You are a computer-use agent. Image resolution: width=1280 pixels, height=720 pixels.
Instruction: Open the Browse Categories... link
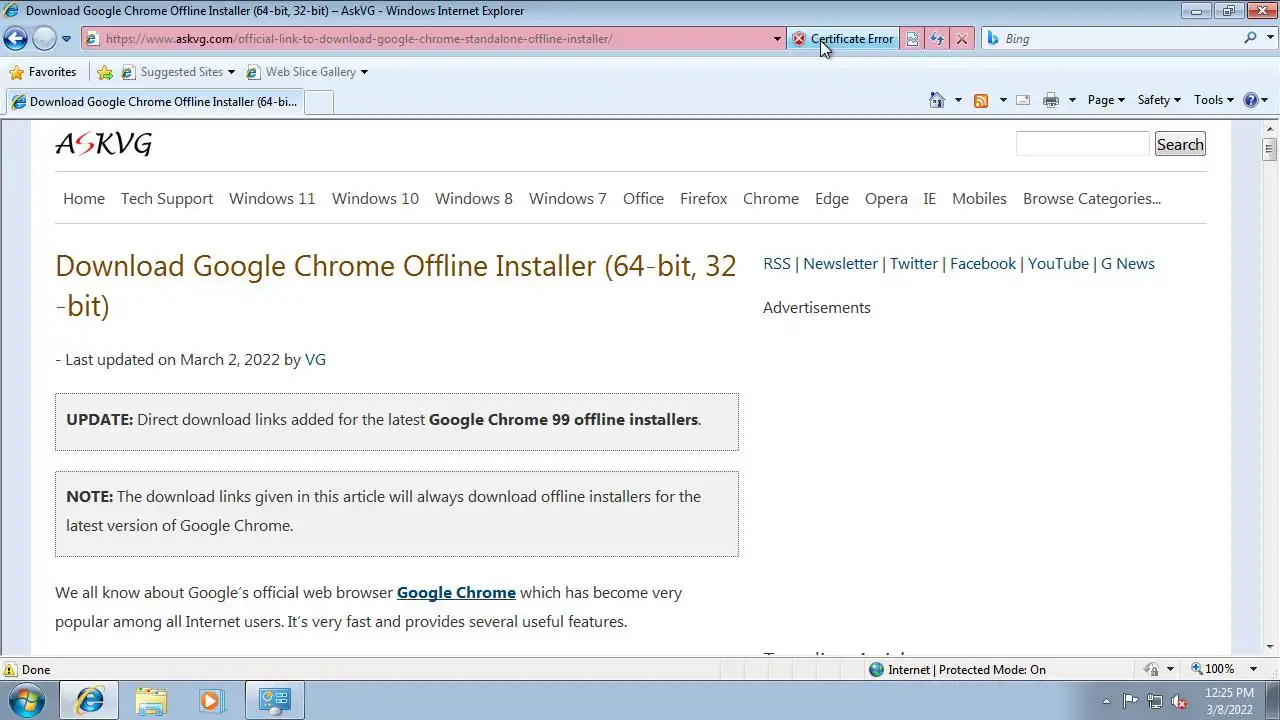(1092, 198)
